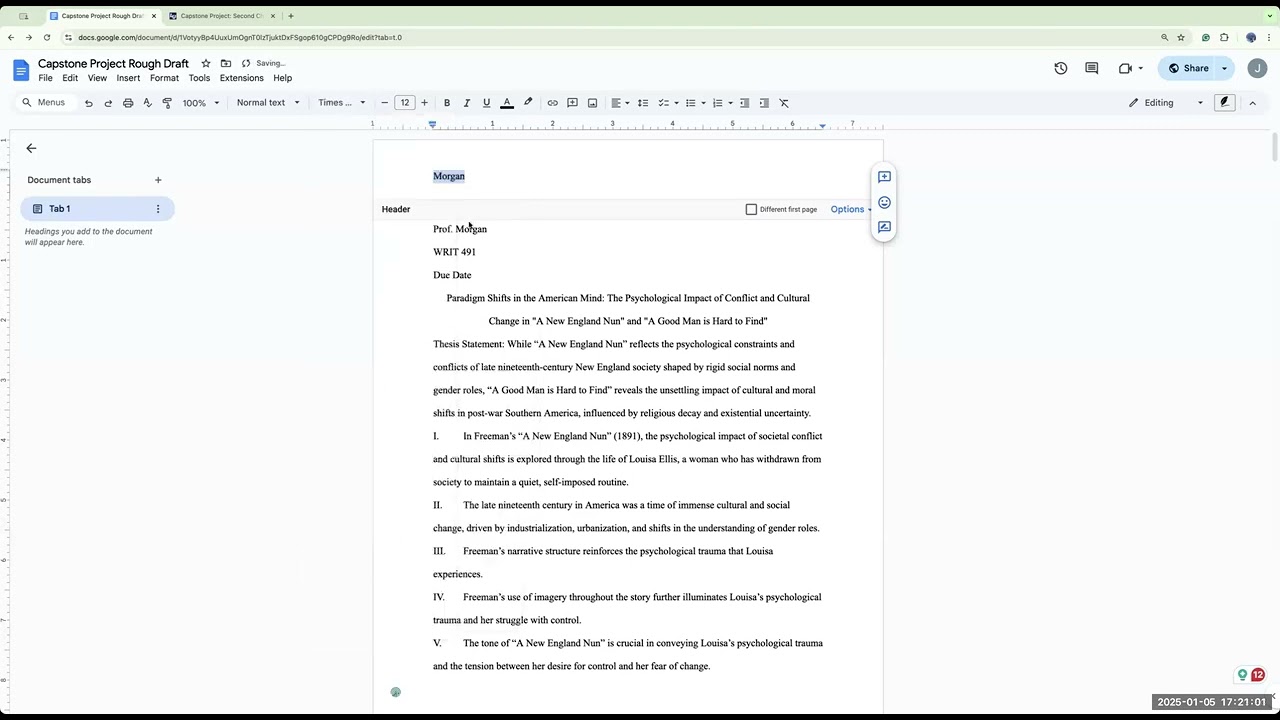
Task: Insert a numbered list
Action: [x=717, y=103]
